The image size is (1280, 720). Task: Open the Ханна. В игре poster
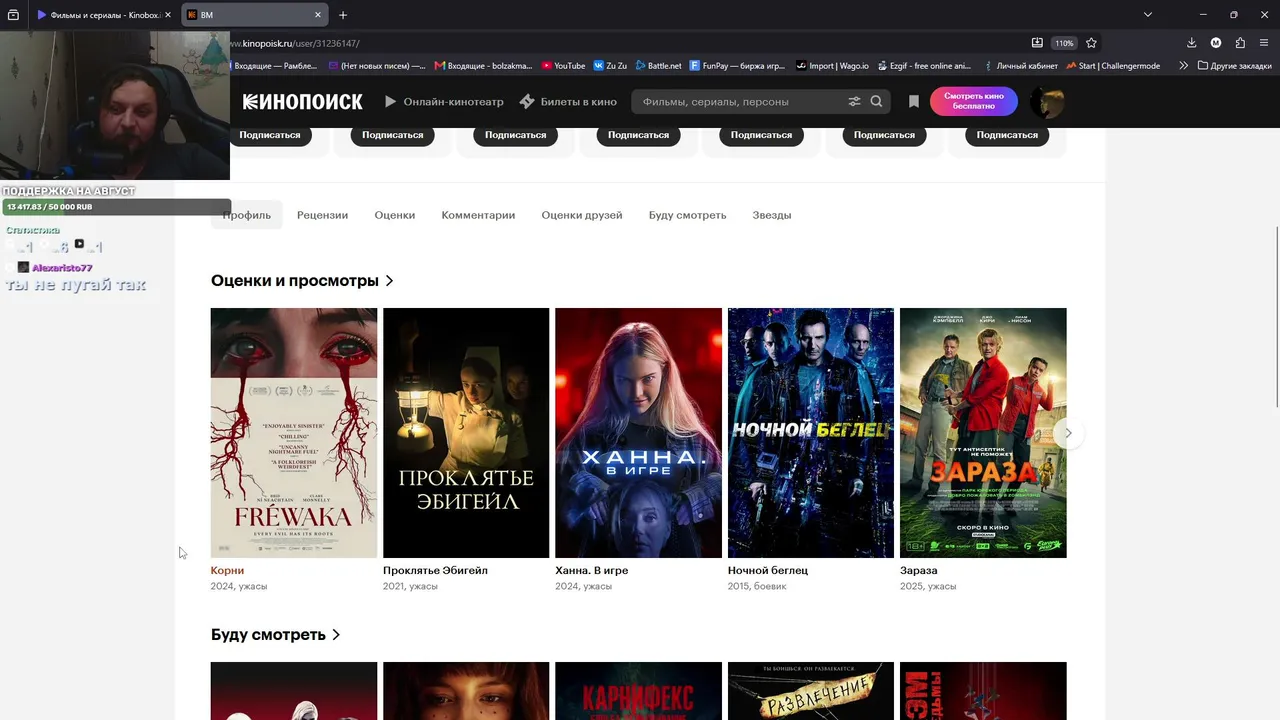click(638, 433)
